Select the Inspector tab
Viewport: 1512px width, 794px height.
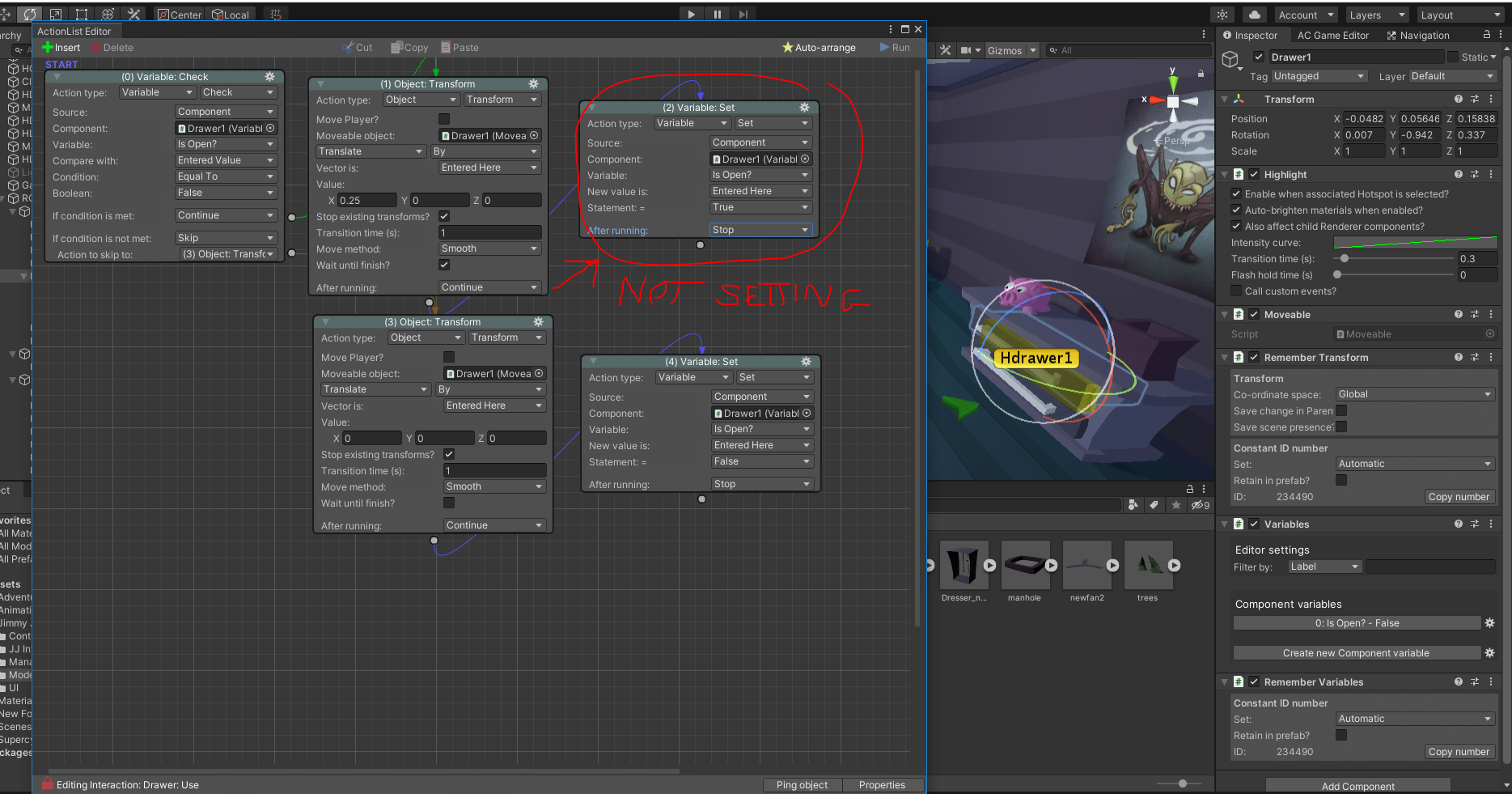[x=1250, y=35]
